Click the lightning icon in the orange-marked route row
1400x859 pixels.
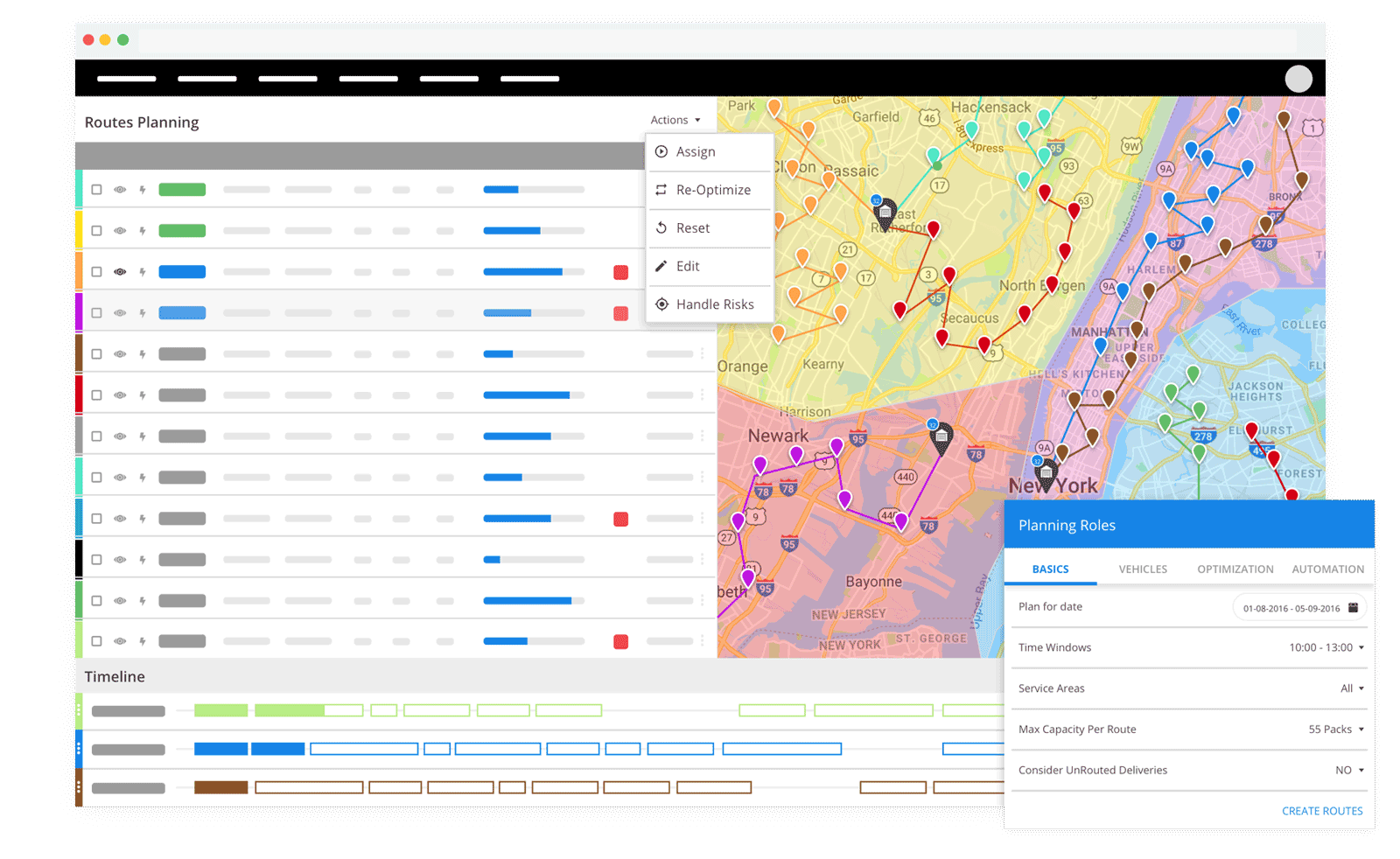(143, 272)
